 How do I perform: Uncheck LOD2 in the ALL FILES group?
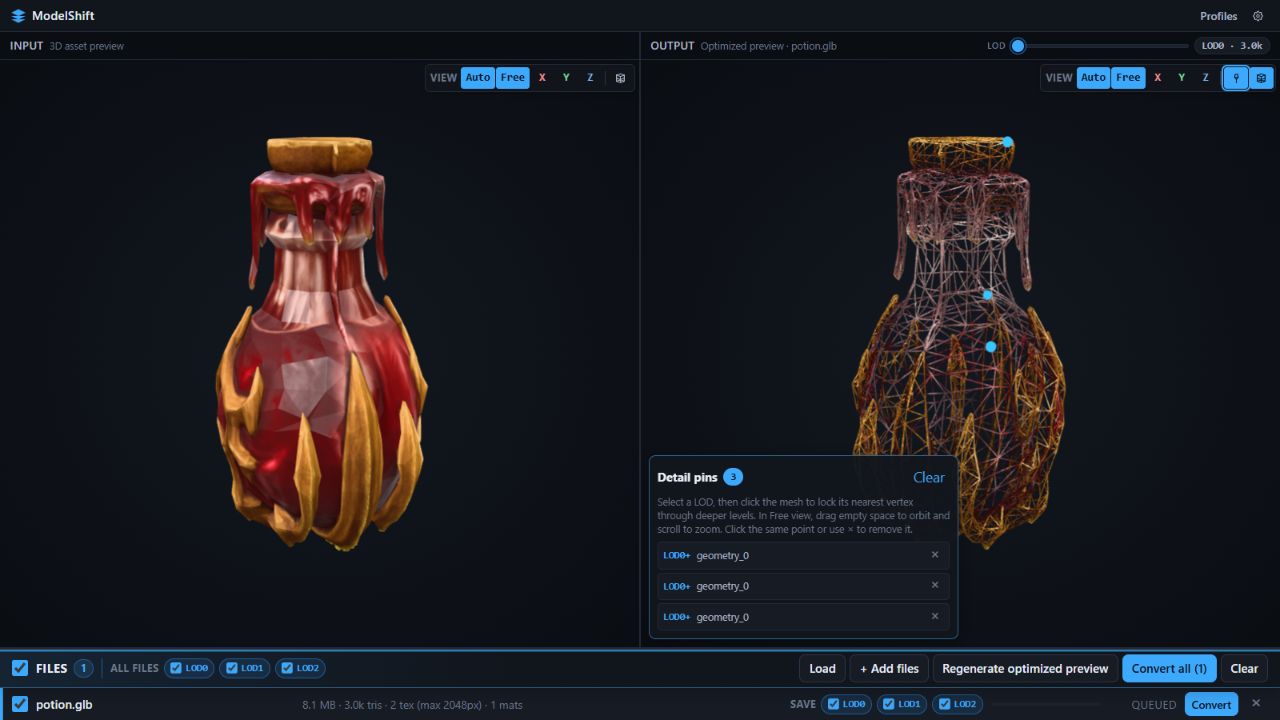(286, 668)
